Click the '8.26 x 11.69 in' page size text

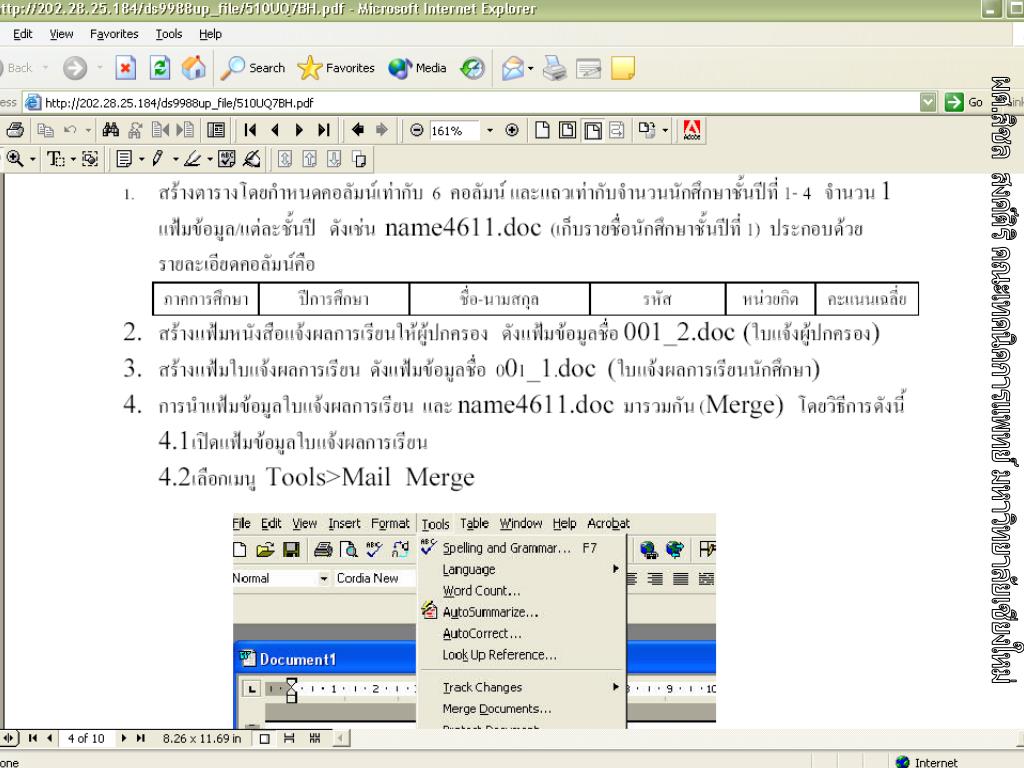(202, 739)
